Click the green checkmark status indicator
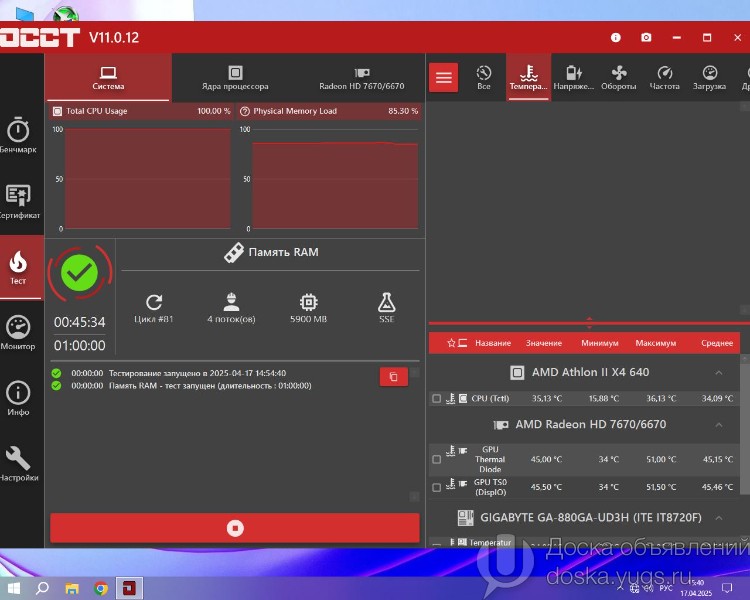 click(79, 273)
